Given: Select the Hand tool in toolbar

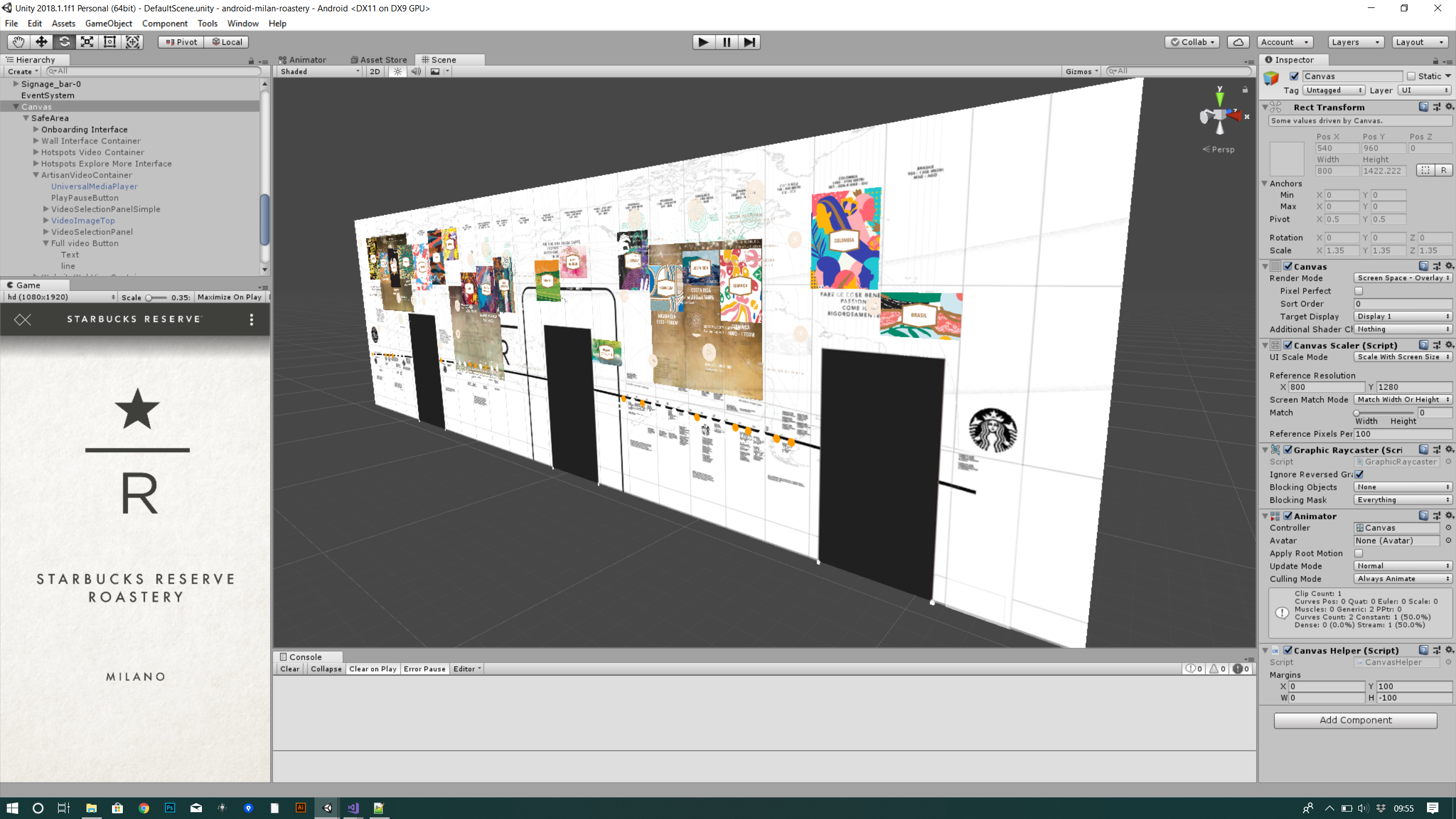Looking at the screenshot, I should tap(19, 42).
